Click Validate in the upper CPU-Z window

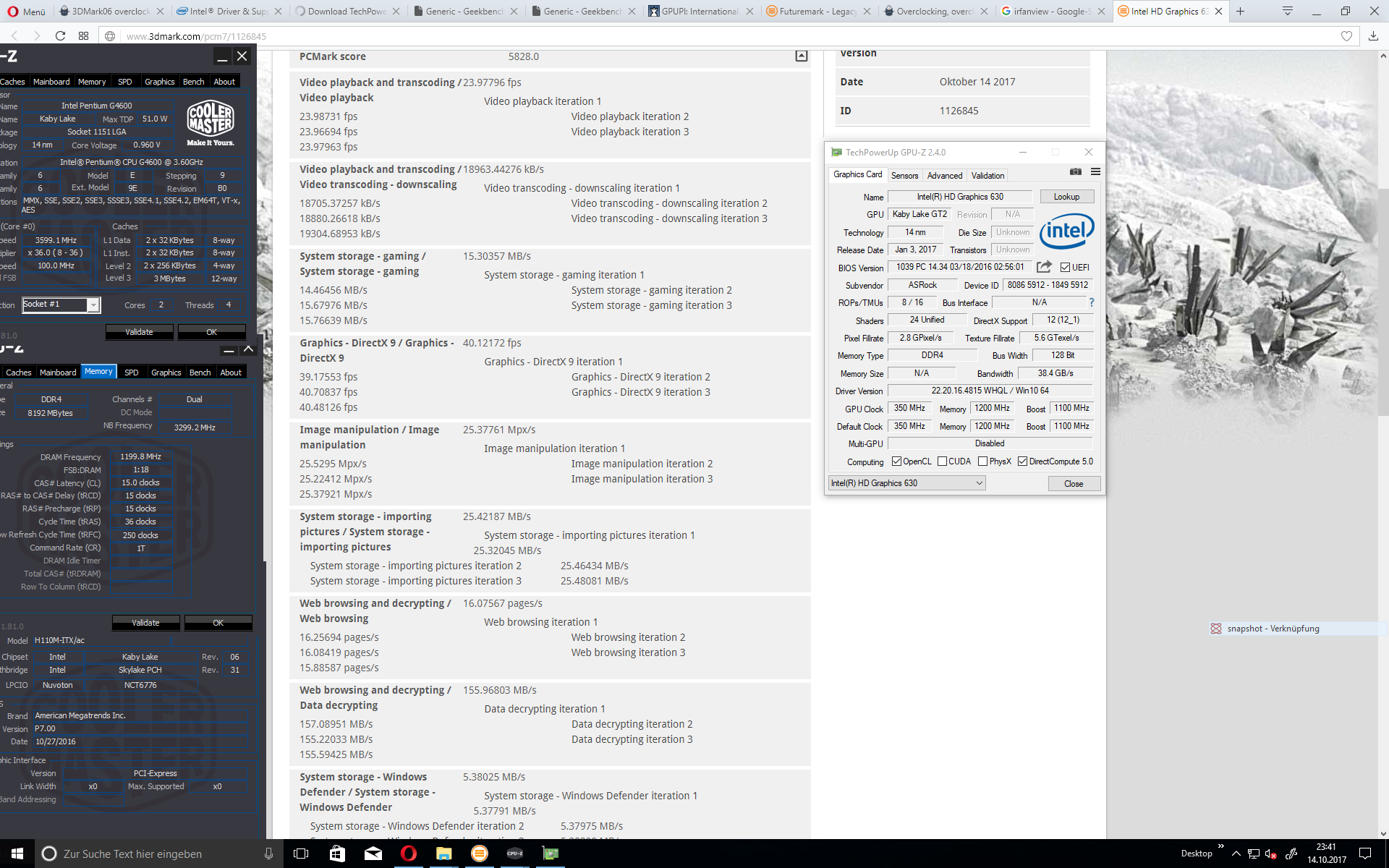139,332
